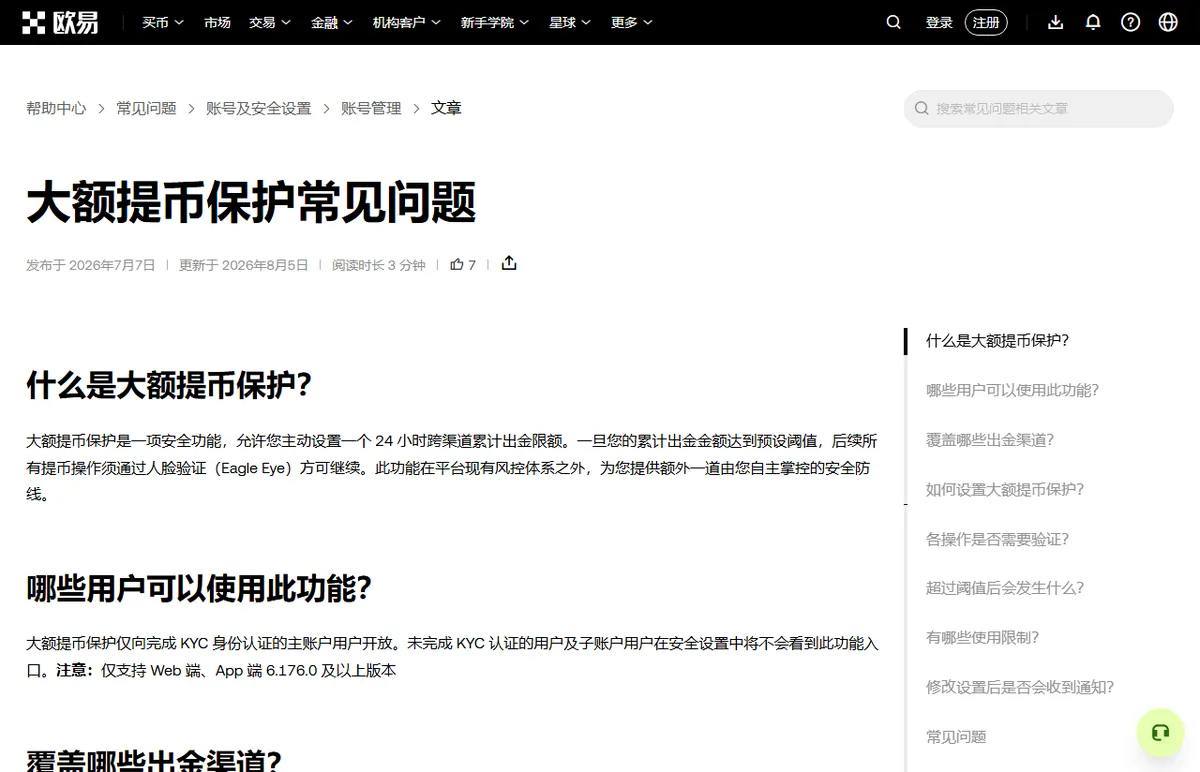Click the 文章 breadcrumb item

coord(446,108)
